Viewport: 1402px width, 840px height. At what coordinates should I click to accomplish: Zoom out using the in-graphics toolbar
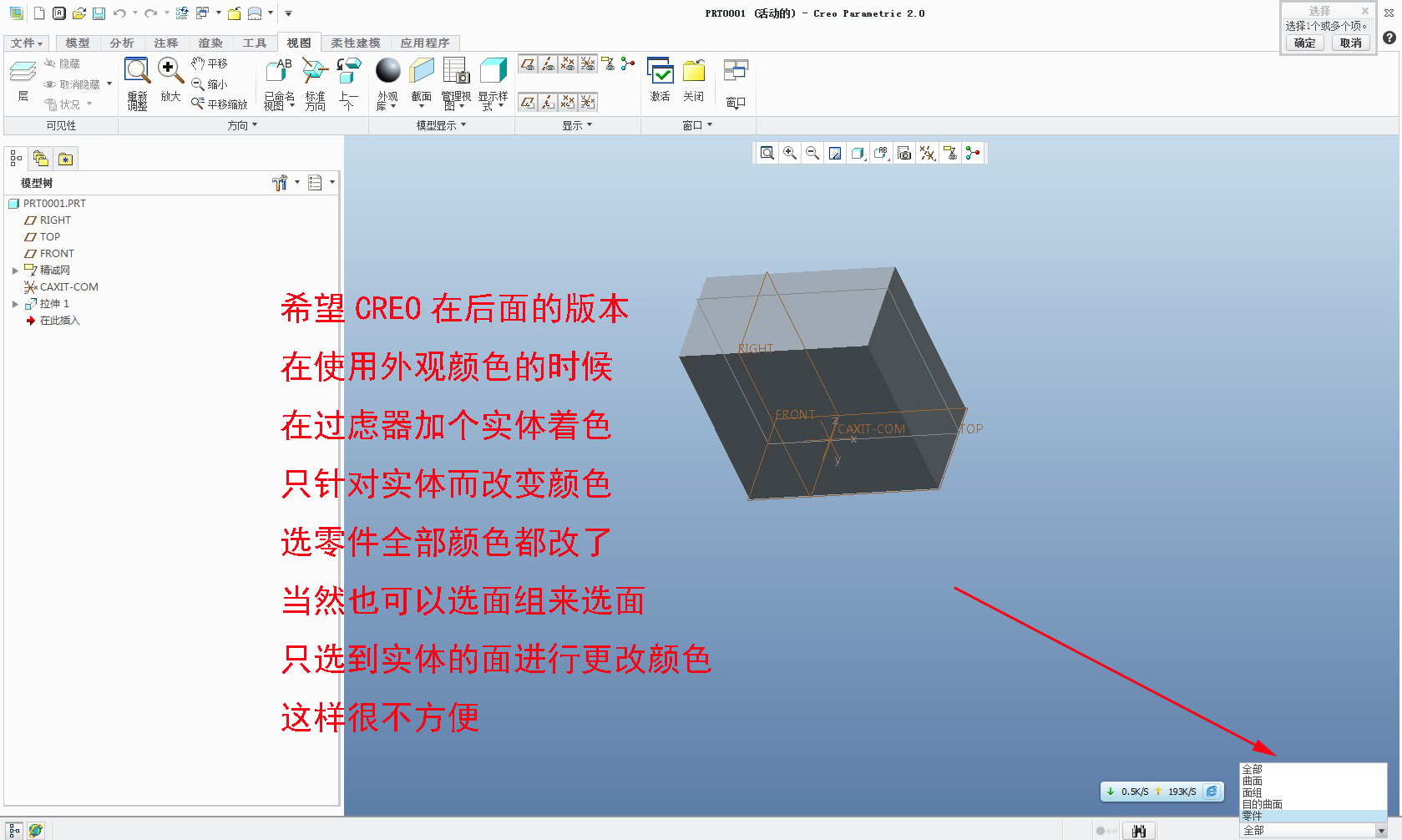[x=812, y=153]
